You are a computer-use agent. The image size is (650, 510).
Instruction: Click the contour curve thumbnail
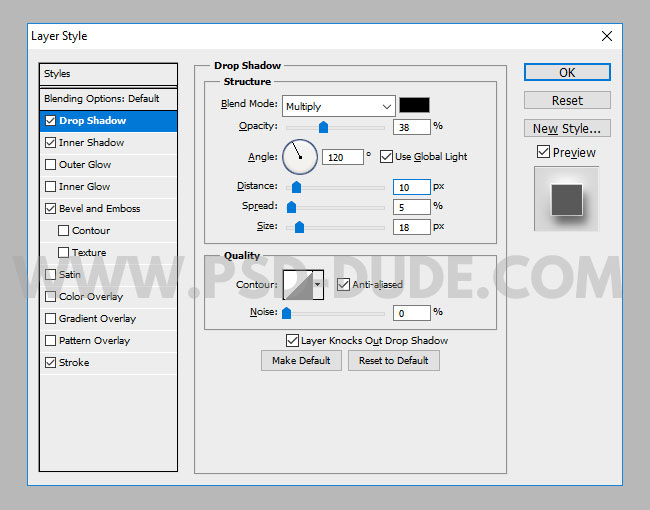(x=298, y=285)
